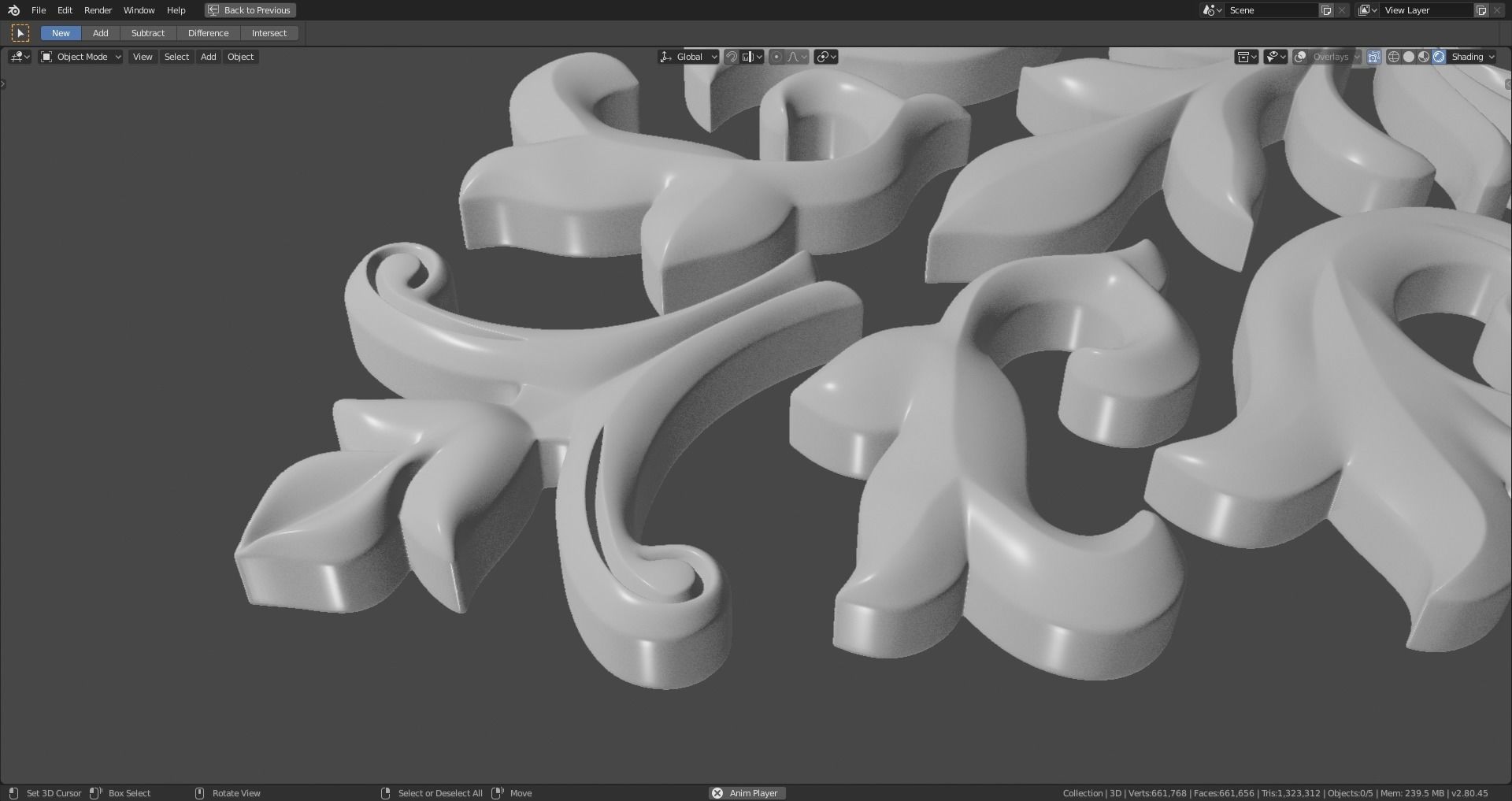Open the Blender logo application menu
Image resolution: width=1512 pixels, height=801 pixels.
pos(13,10)
